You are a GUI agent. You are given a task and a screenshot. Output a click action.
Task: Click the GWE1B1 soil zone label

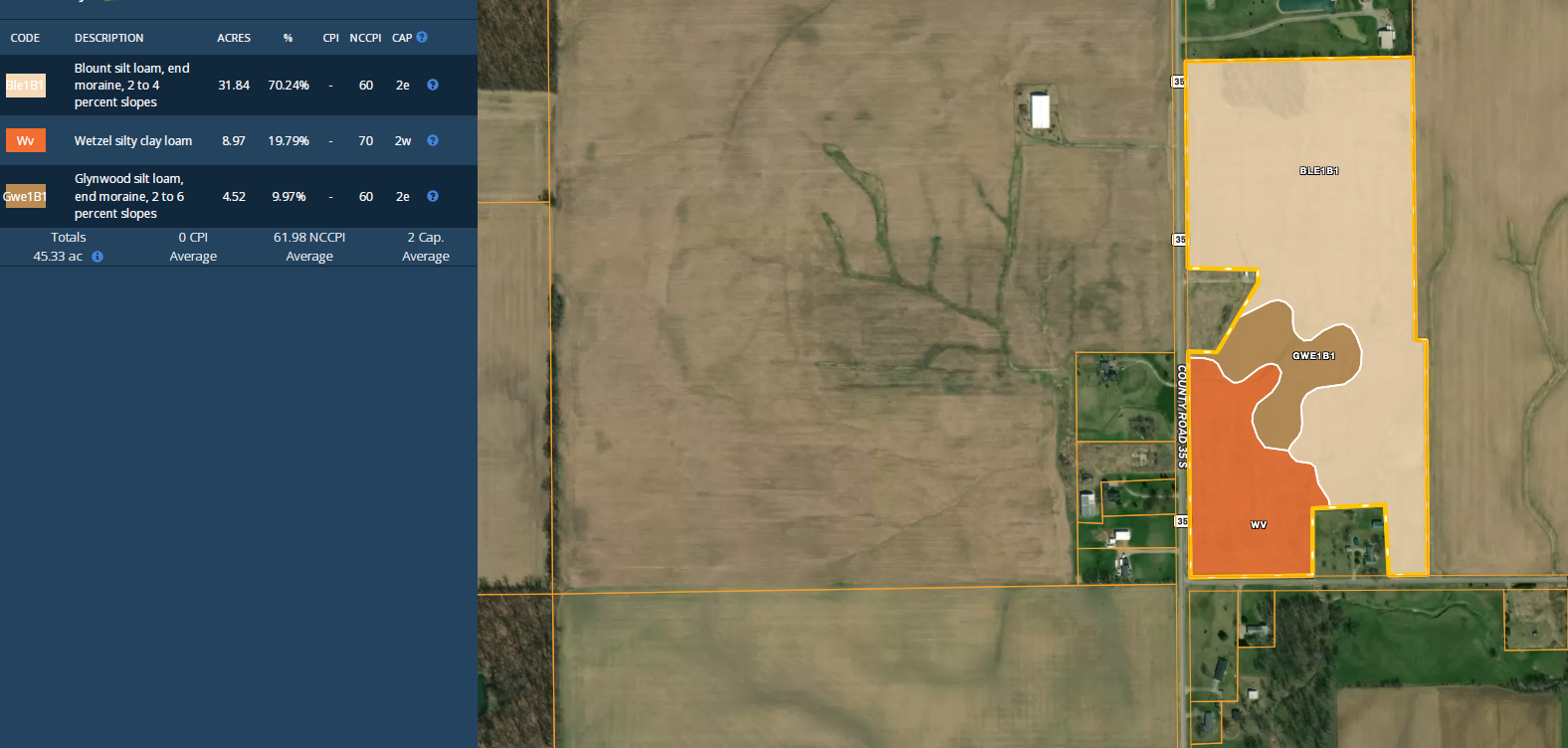click(1313, 356)
